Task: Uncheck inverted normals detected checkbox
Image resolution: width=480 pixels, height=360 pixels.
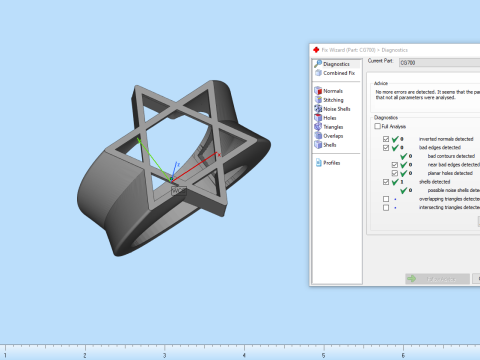Action: tap(386, 139)
